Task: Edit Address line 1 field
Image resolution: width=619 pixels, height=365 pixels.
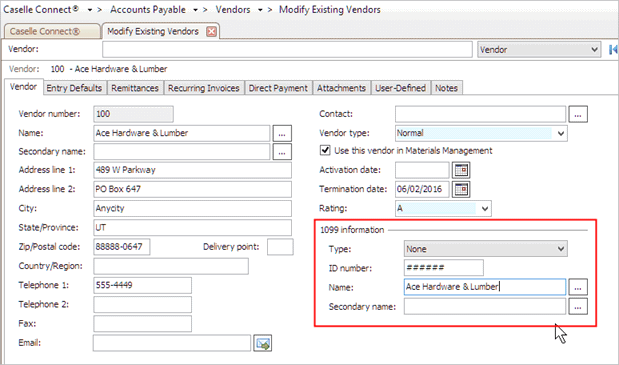Action: click(193, 170)
